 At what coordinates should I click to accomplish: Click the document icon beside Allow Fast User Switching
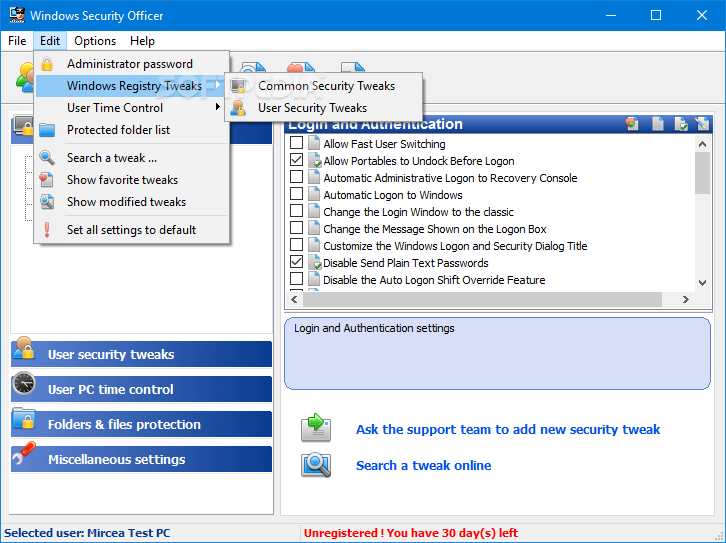[x=314, y=144]
